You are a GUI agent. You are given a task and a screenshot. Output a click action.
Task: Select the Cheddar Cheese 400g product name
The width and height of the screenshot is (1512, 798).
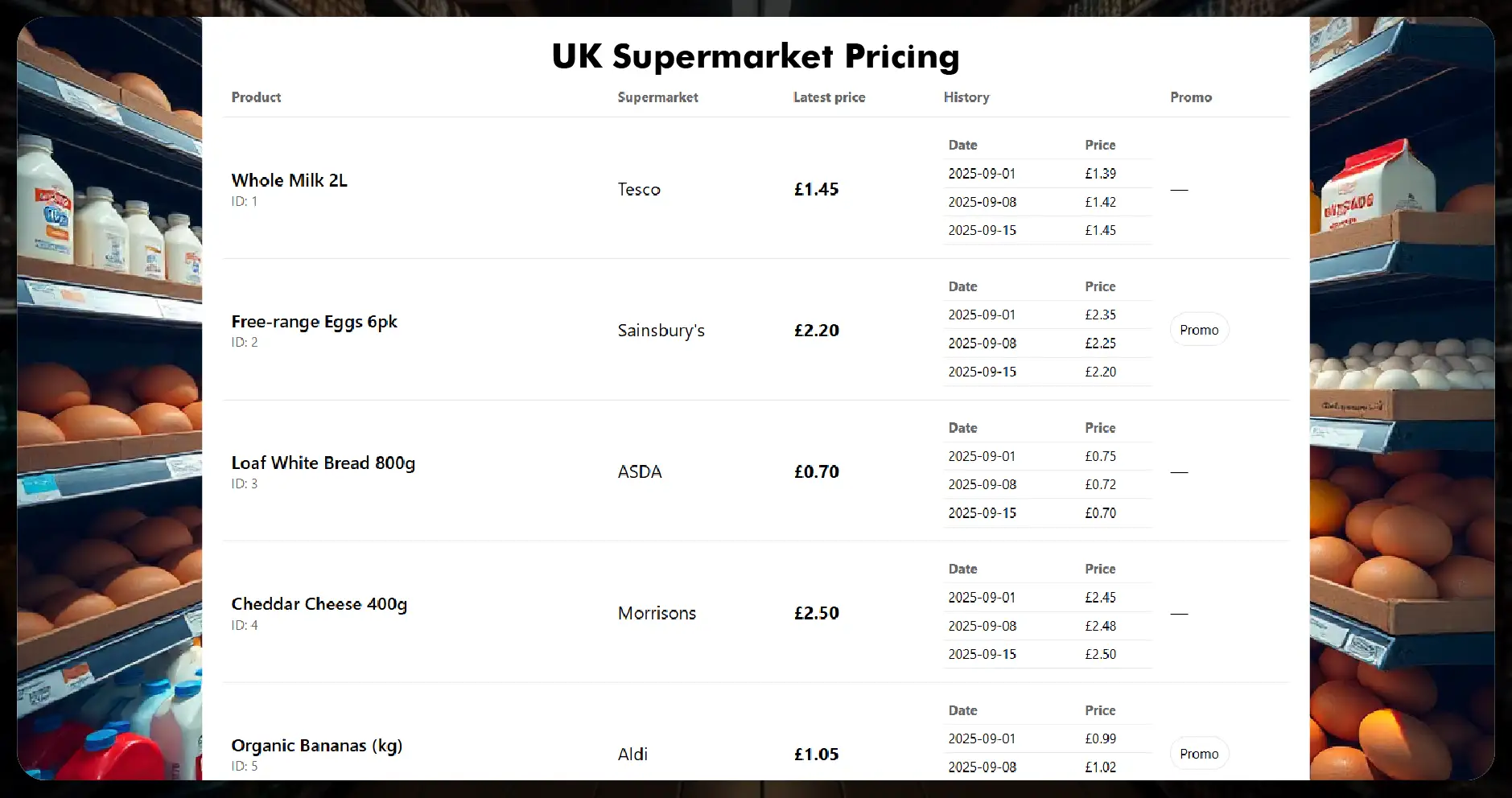coord(319,603)
